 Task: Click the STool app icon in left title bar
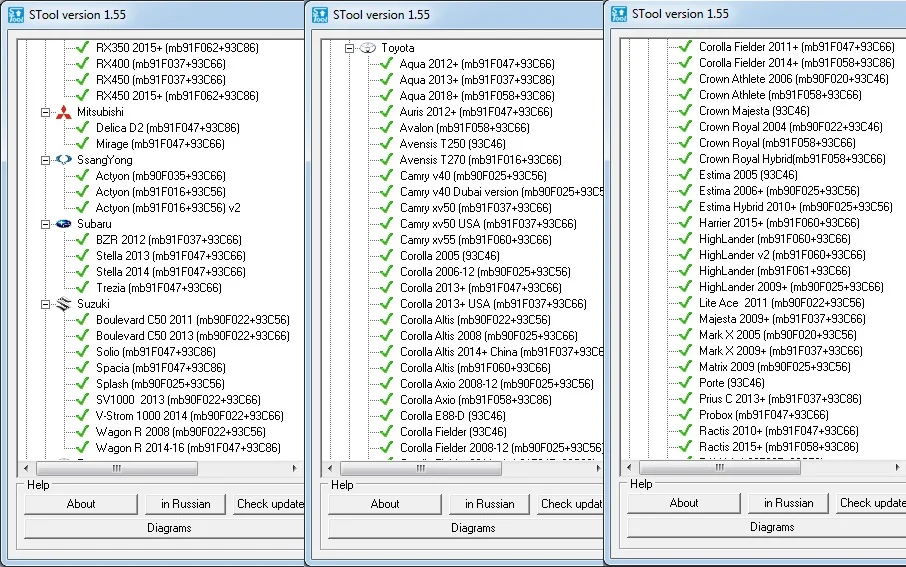click(16, 15)
